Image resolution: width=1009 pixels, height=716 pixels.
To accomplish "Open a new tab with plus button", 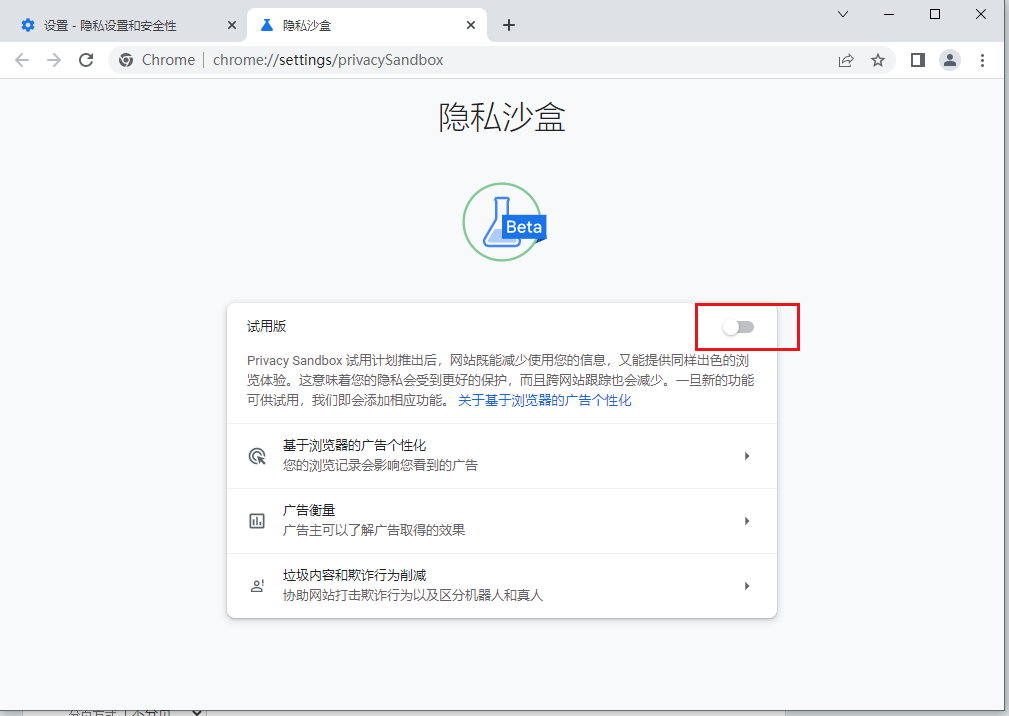I will tap(508, 25).
